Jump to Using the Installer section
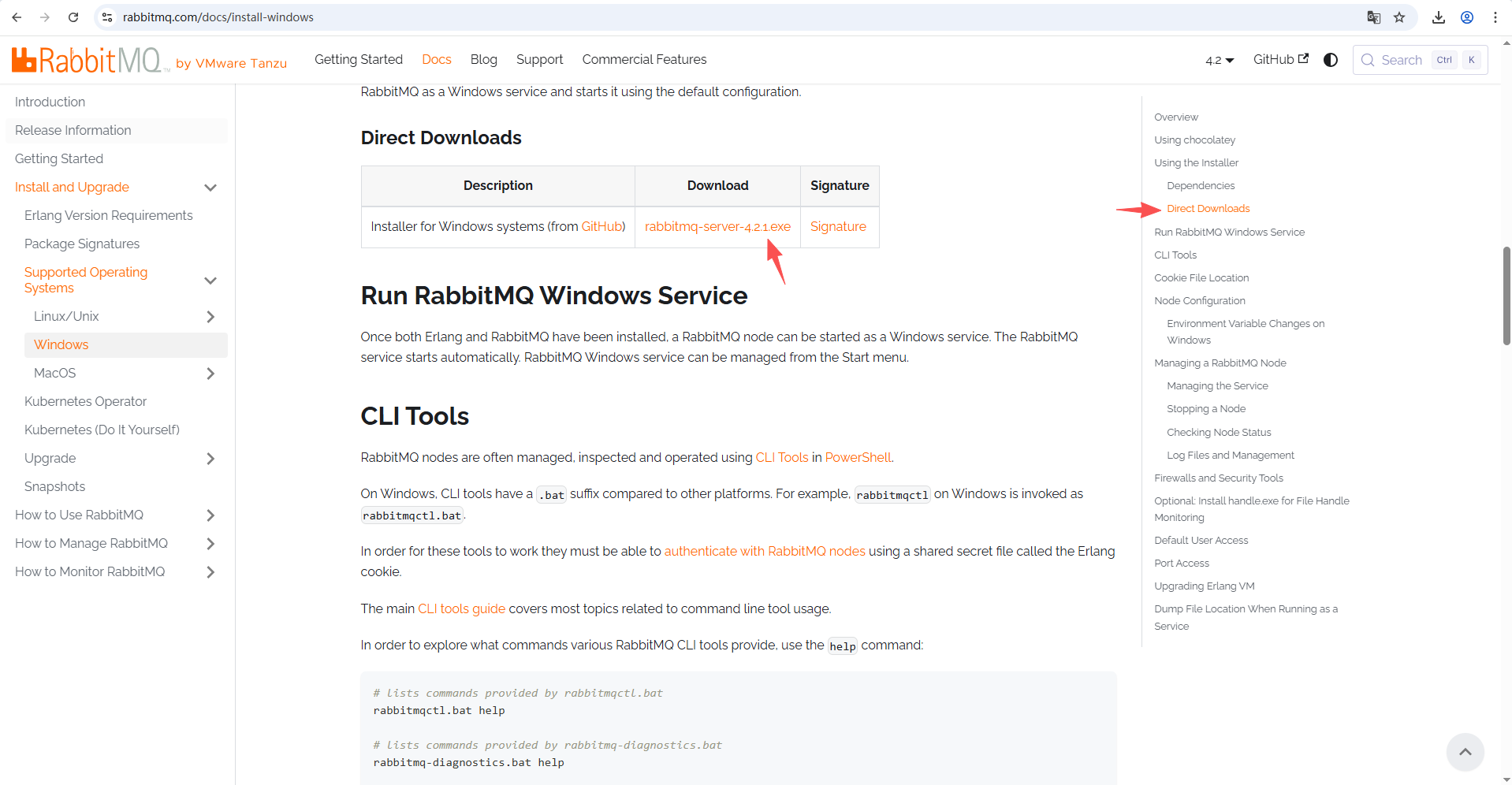Screen dimensions: 1512x785 [x=1196, y=163]
